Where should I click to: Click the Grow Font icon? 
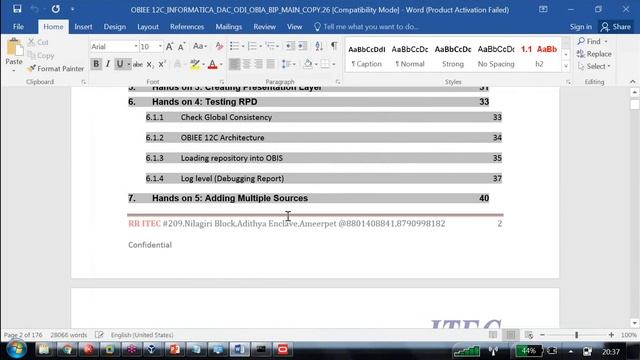point(169,47)
